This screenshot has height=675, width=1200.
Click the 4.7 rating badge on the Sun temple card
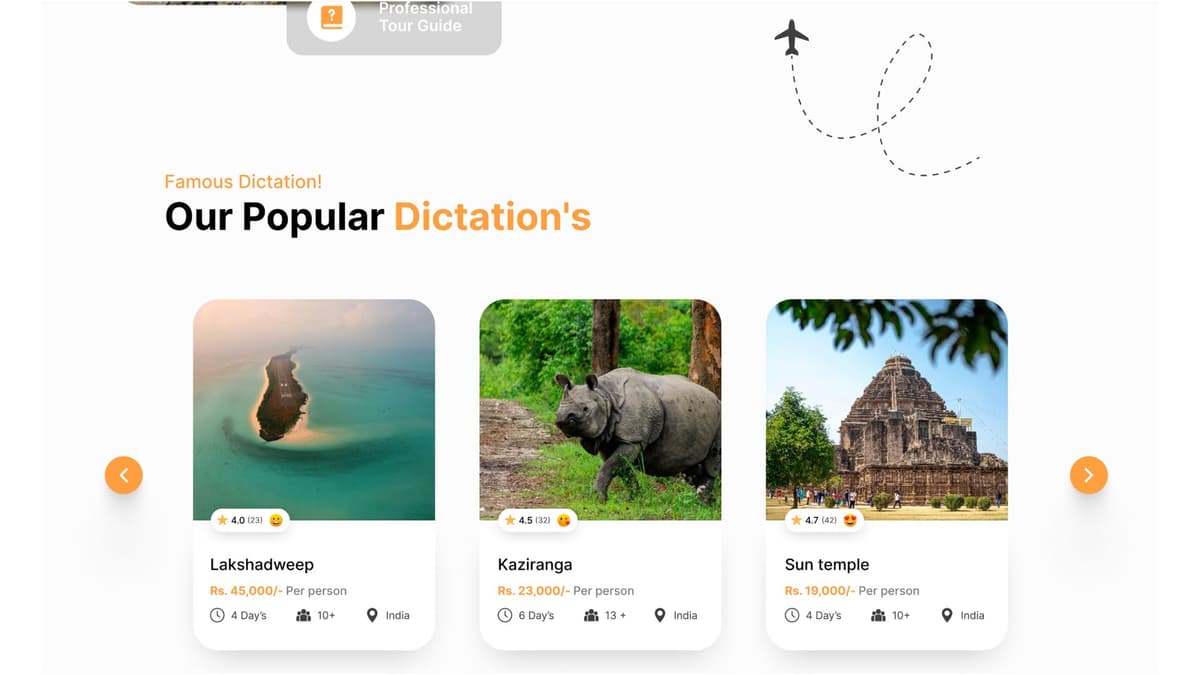825,520
